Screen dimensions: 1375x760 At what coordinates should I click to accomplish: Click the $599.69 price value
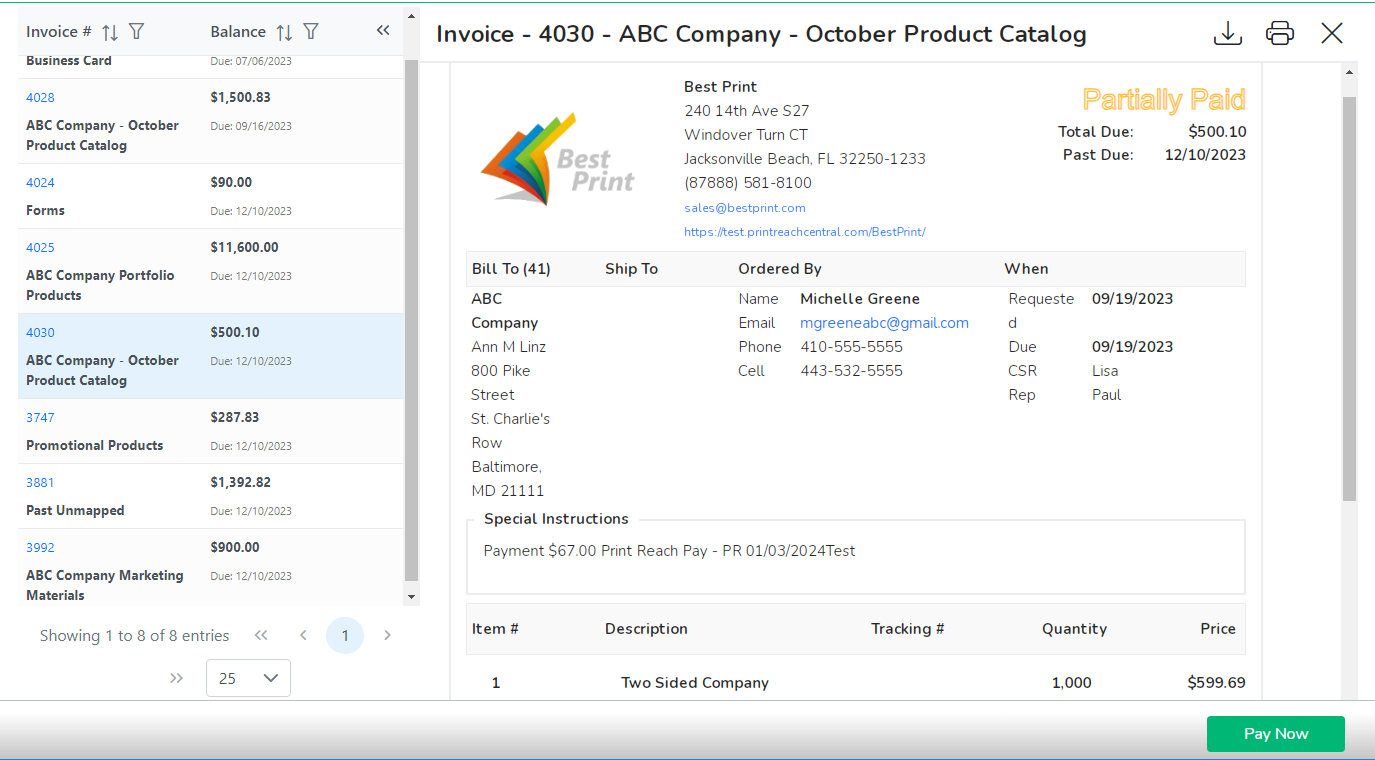[x=1216, y=683]
